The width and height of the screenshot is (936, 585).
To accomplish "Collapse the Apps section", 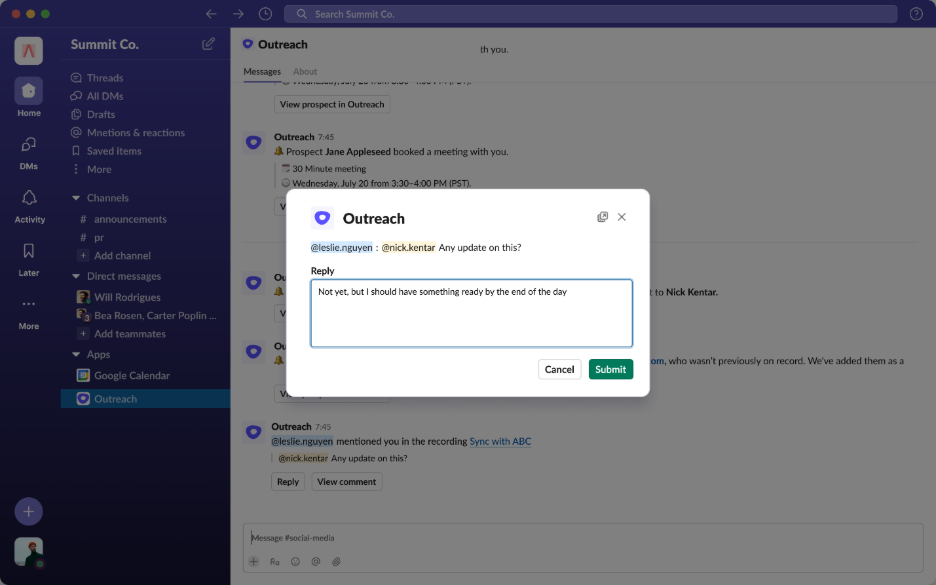I will (x=76, y=355).
